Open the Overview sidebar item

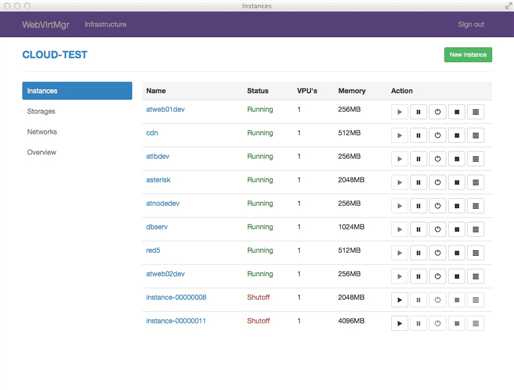[x=42, y=152]
